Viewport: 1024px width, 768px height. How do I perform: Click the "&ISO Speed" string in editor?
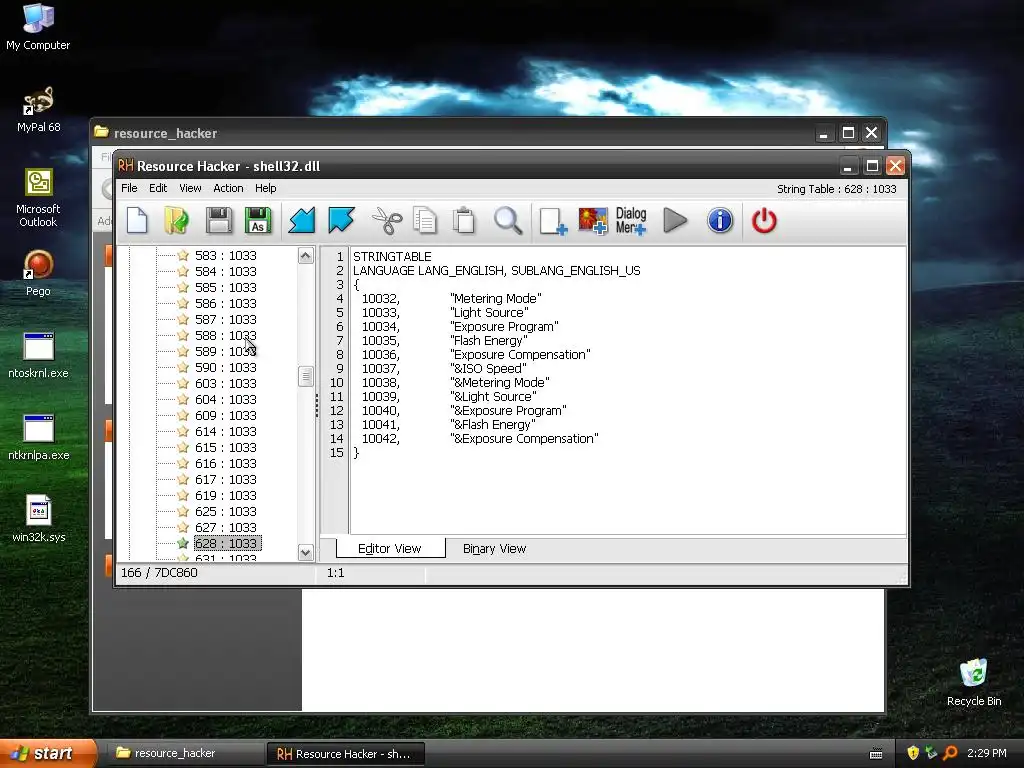(488, 369)
